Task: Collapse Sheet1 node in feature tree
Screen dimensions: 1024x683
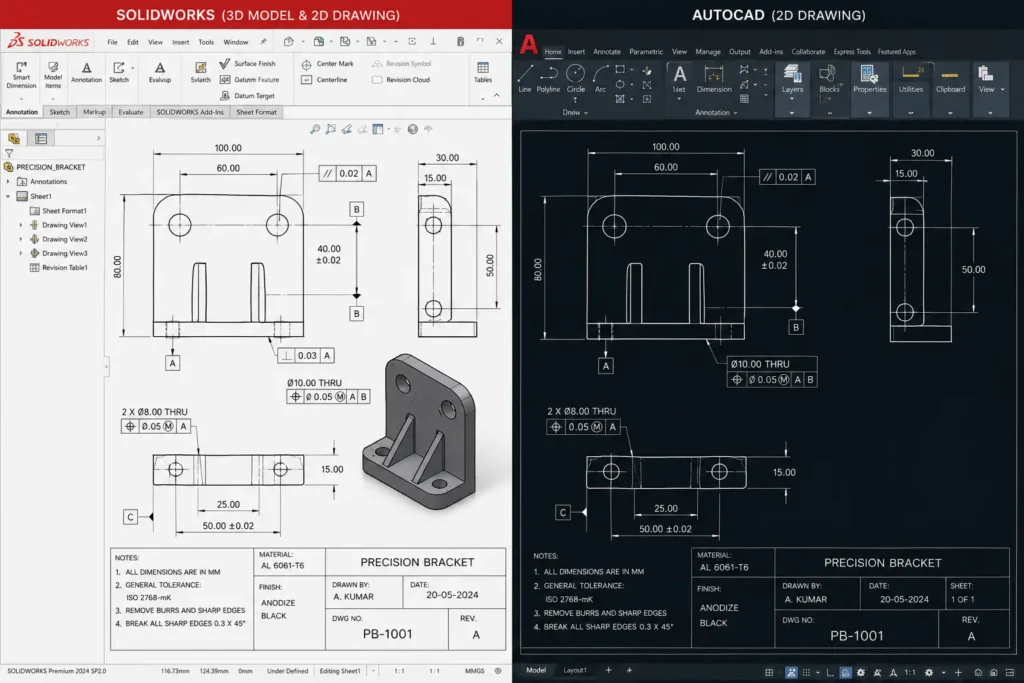Action: (x=8, y=196)
